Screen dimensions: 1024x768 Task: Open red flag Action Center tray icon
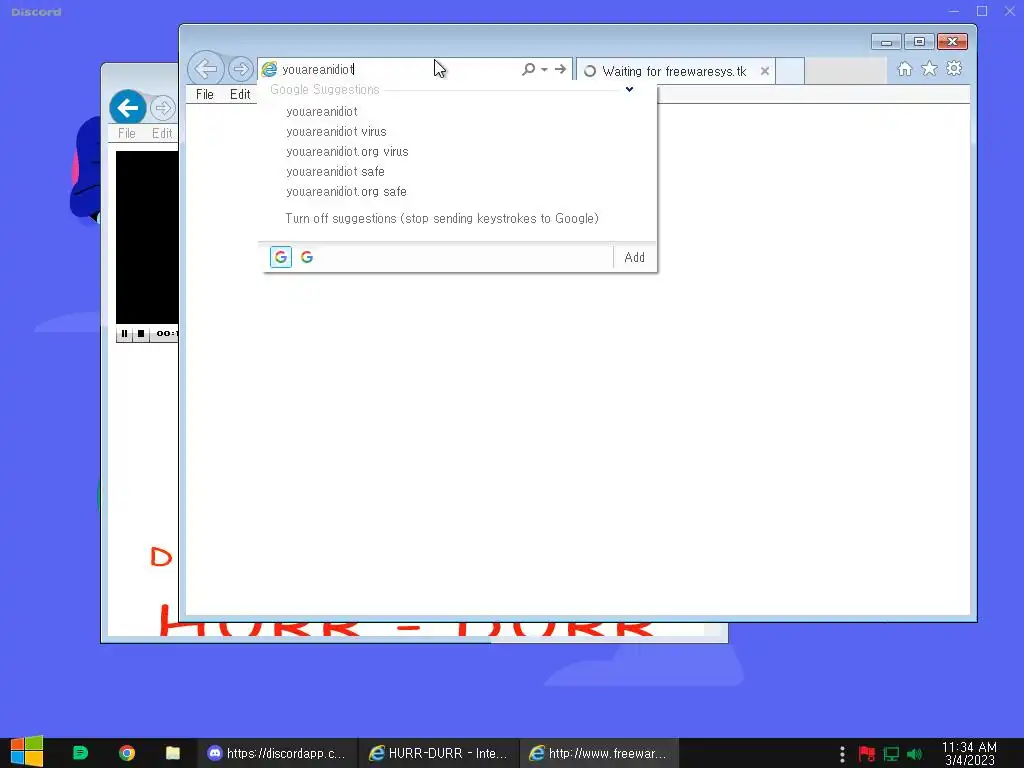pyautogui.click(x=867, y=754)
